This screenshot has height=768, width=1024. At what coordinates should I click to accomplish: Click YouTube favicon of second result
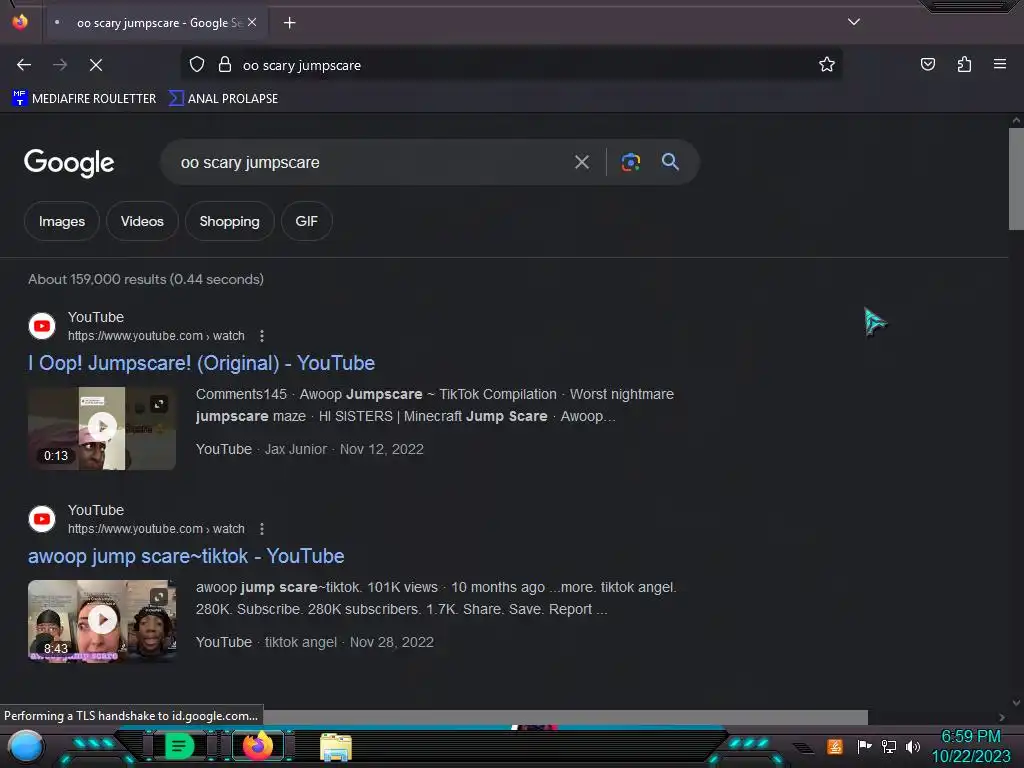(x=42, y=519)
